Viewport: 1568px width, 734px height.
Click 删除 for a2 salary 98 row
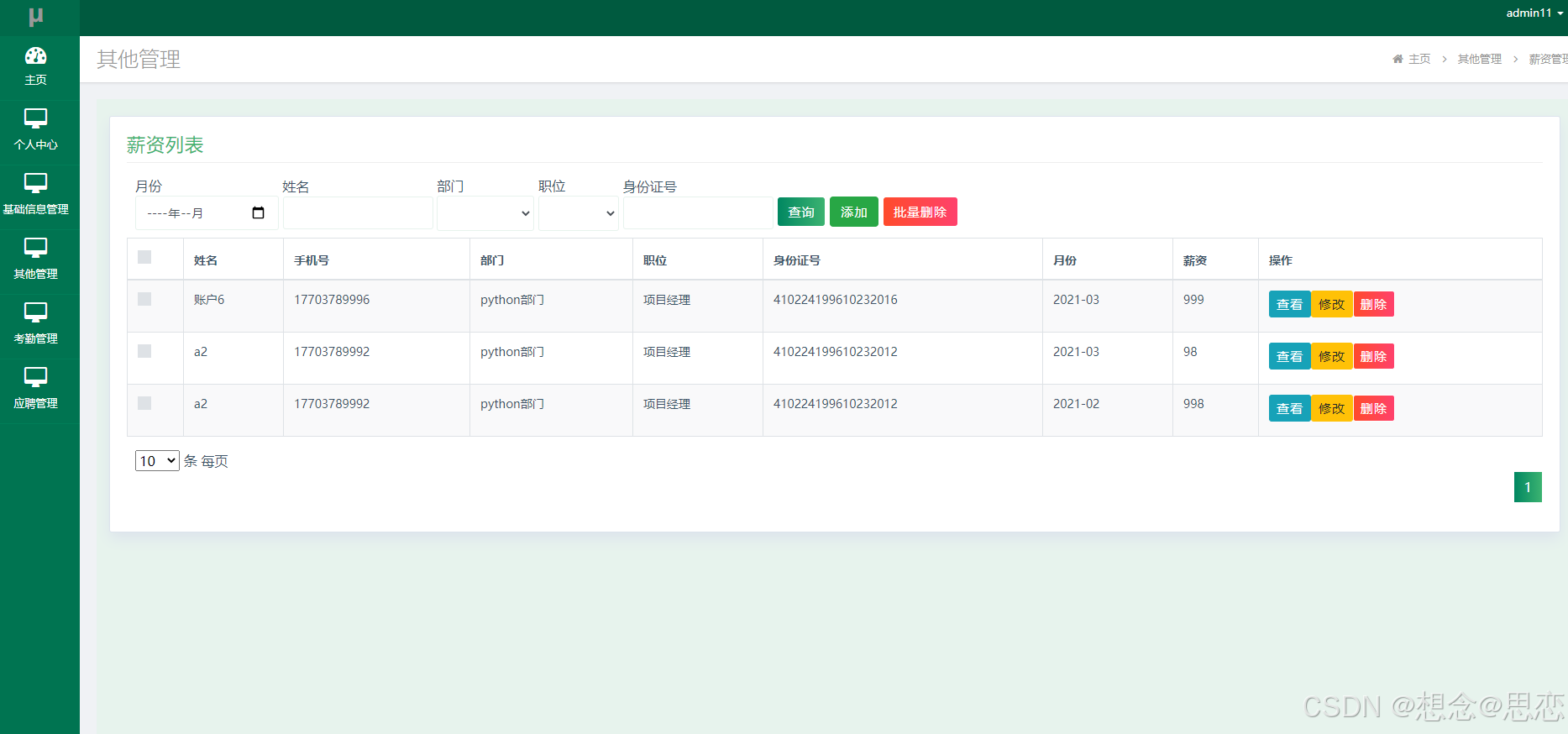[1373, 356]
